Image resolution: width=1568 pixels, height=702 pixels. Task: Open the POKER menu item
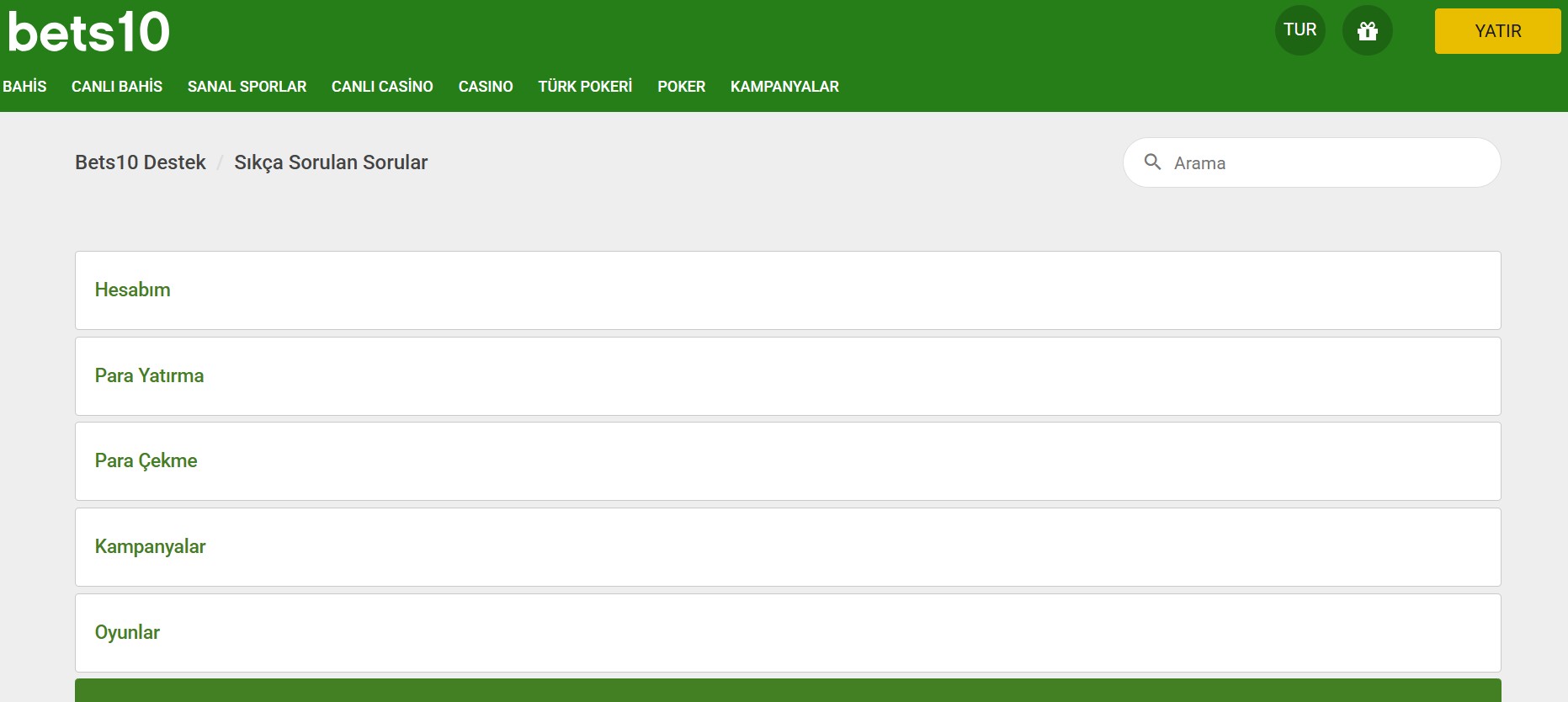coord(681,87)
